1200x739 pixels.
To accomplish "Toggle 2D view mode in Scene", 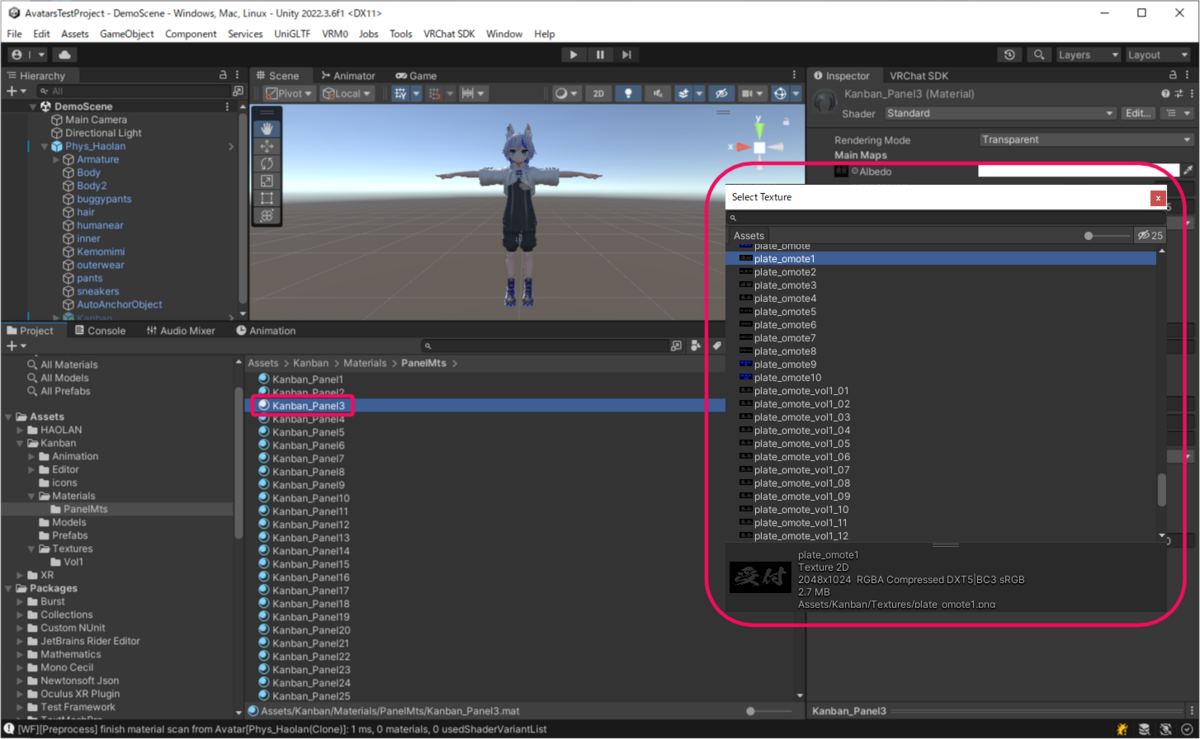I will [598, 93].
